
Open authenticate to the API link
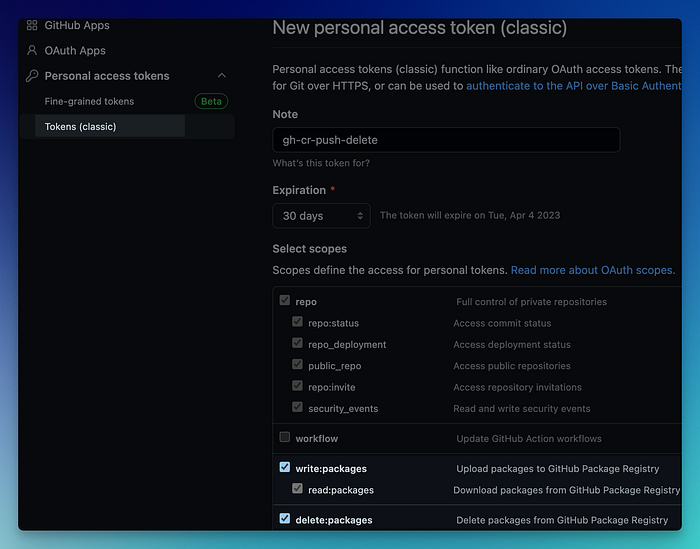coord(574,86)
